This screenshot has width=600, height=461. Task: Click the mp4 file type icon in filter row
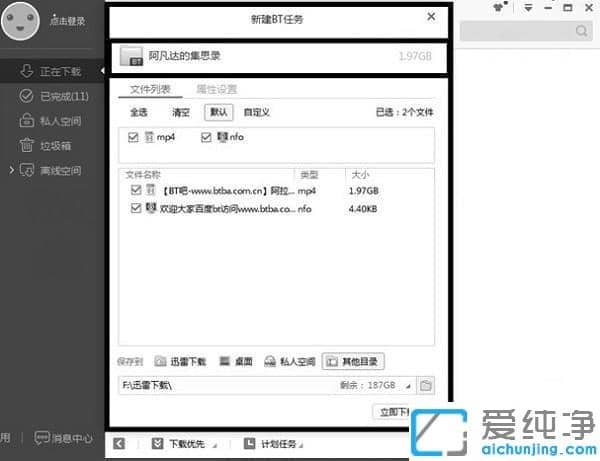click(149, 137)
